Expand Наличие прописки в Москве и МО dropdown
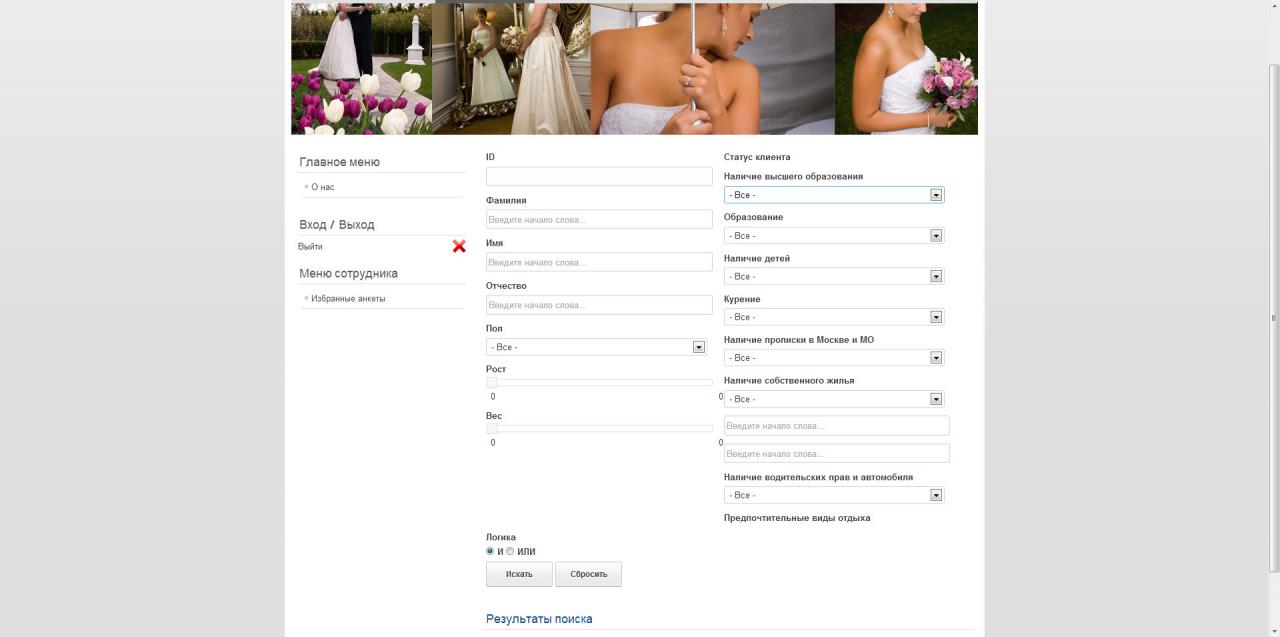Viewport: 1280px width, 637px height. point(833,358)
